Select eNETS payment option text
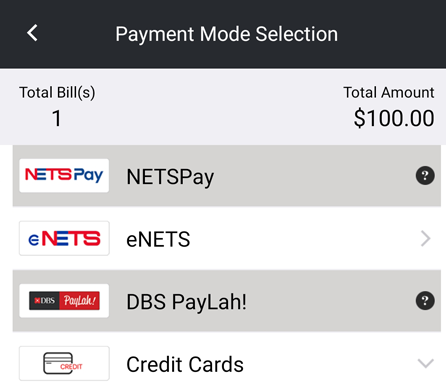446x386 pixels. (158, 239)
